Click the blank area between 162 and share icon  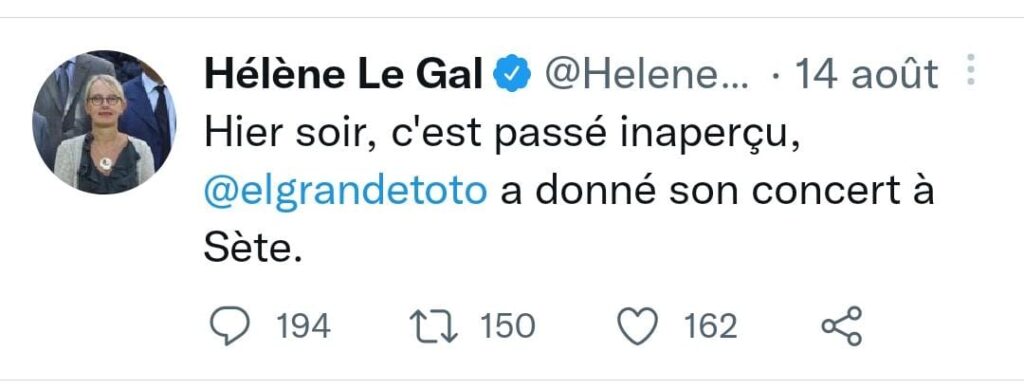[778, 326]
